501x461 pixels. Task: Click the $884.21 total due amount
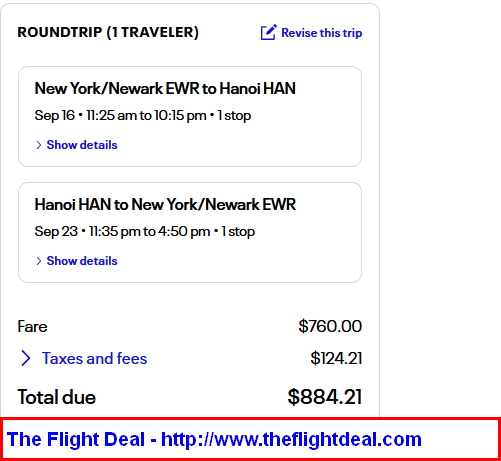coord(325,397)
